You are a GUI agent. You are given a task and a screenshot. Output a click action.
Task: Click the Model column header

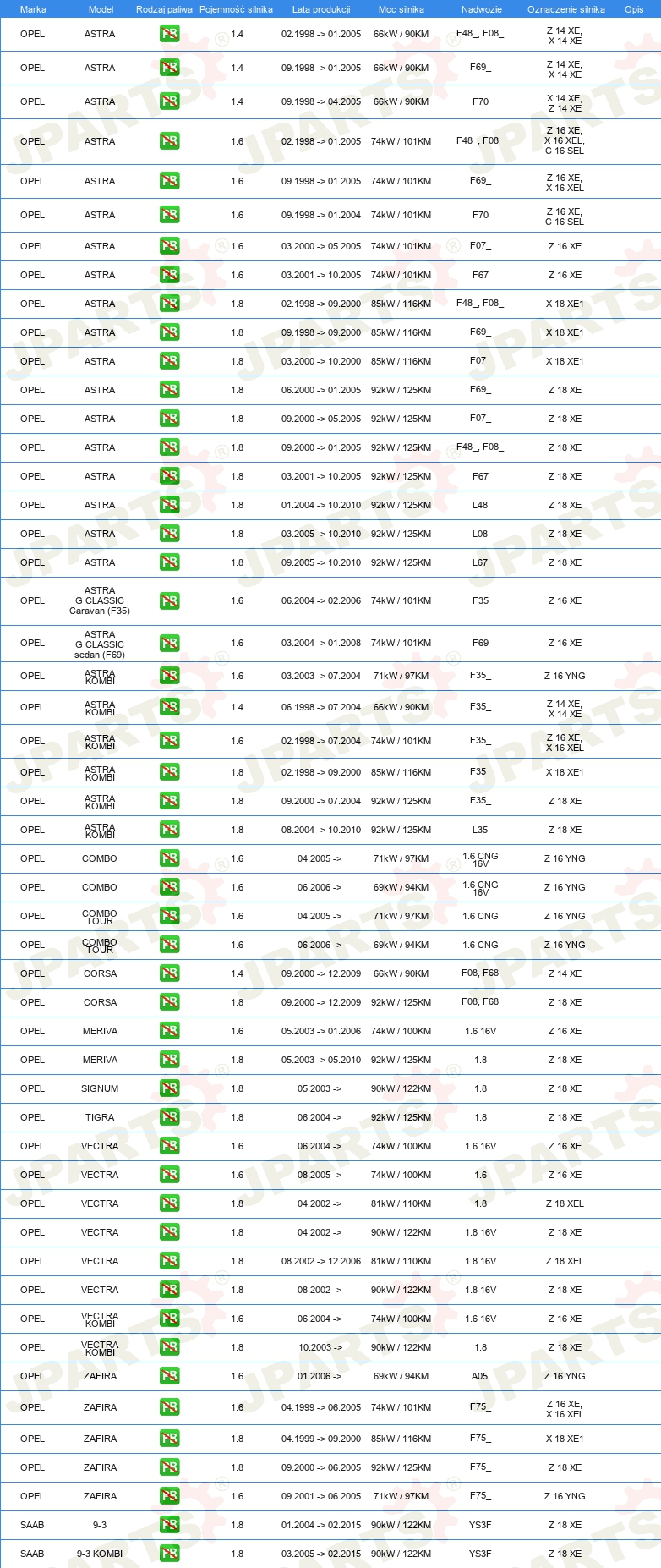(101, 9)
